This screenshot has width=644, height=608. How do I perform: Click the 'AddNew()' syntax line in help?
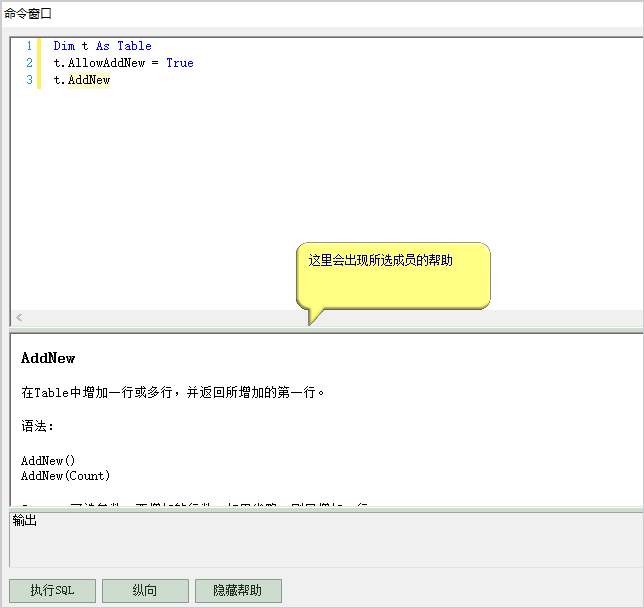[55, 461]
